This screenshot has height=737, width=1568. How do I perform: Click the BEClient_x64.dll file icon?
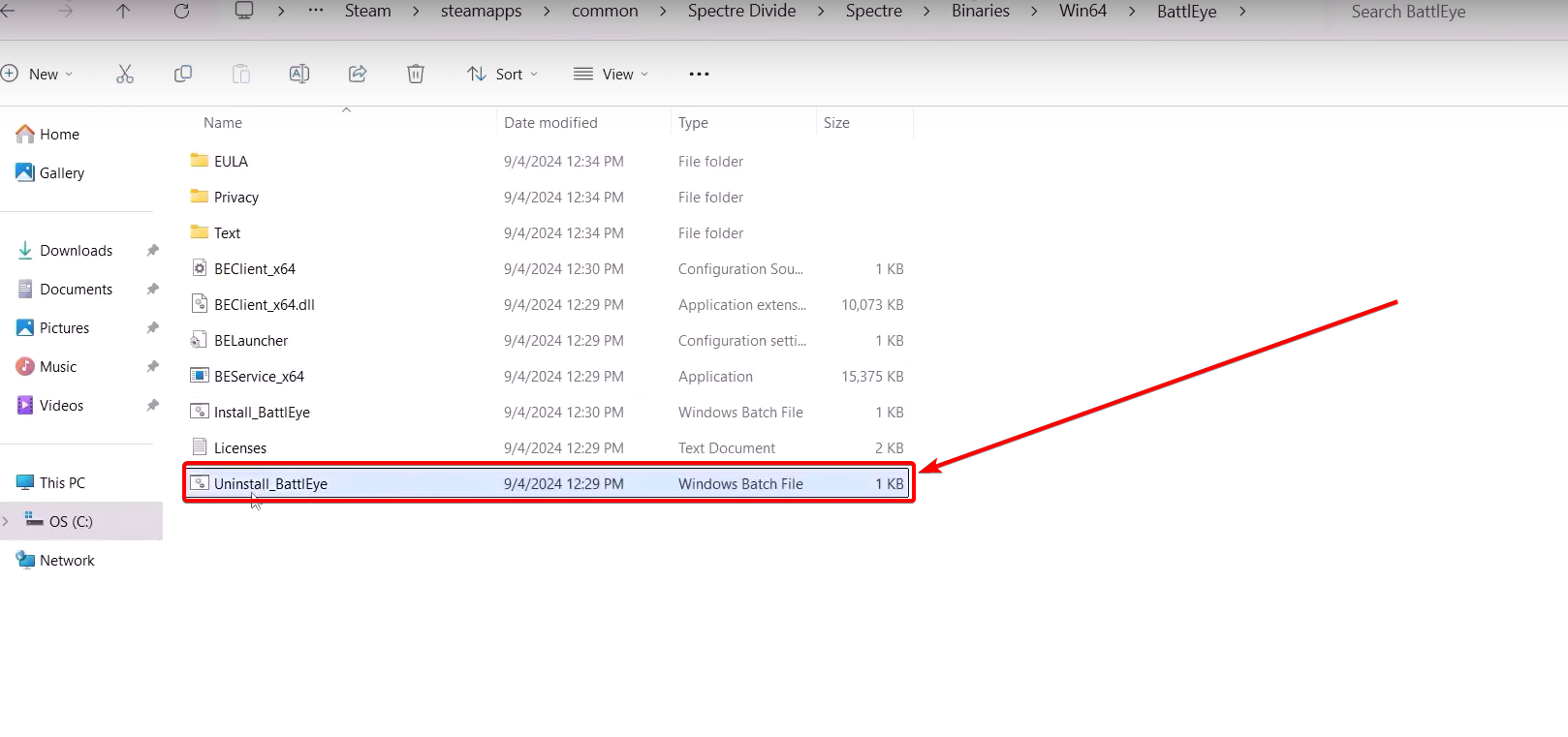pyautogui.click(x=200, y=304)
